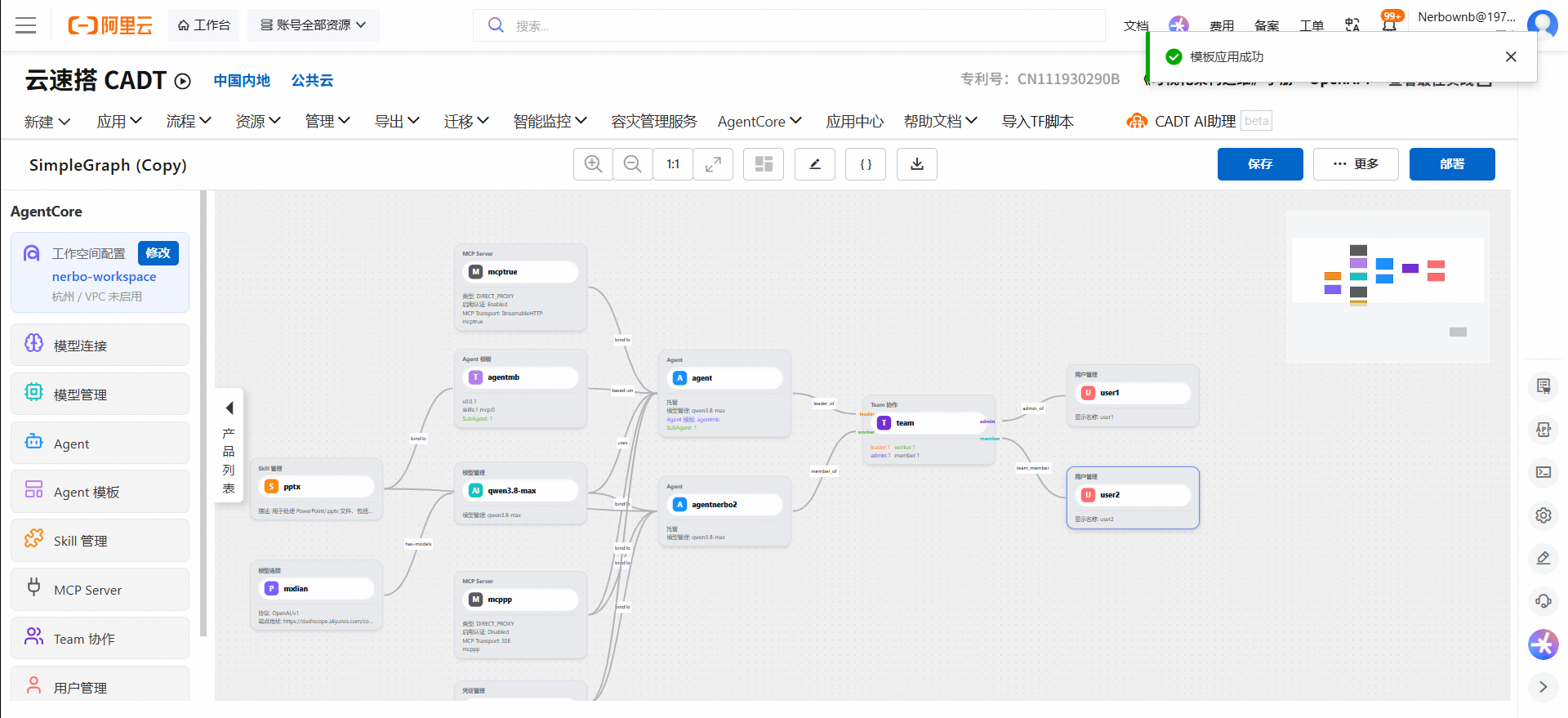Click the minimap overview thumbnail

tap(1388, 287)
